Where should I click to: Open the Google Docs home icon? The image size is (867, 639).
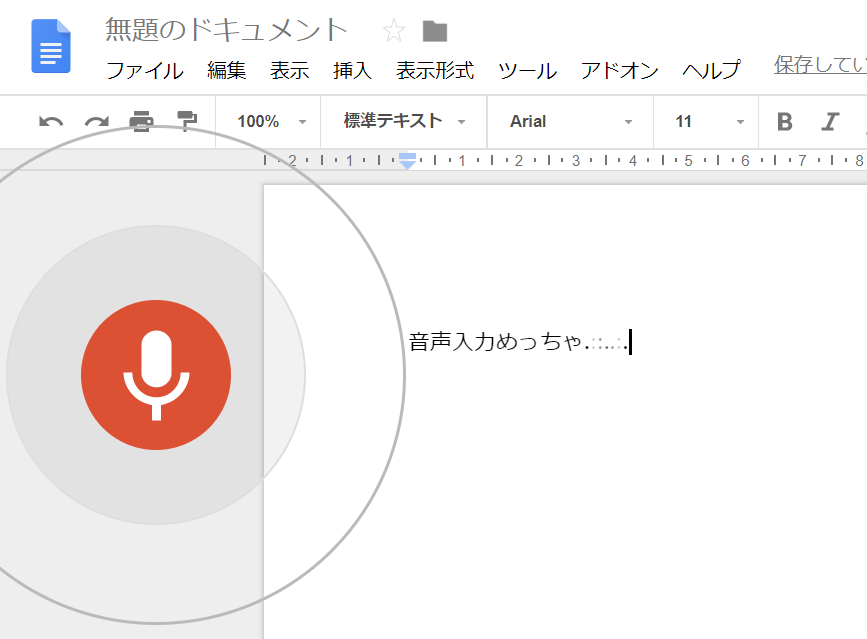(51, 46)
